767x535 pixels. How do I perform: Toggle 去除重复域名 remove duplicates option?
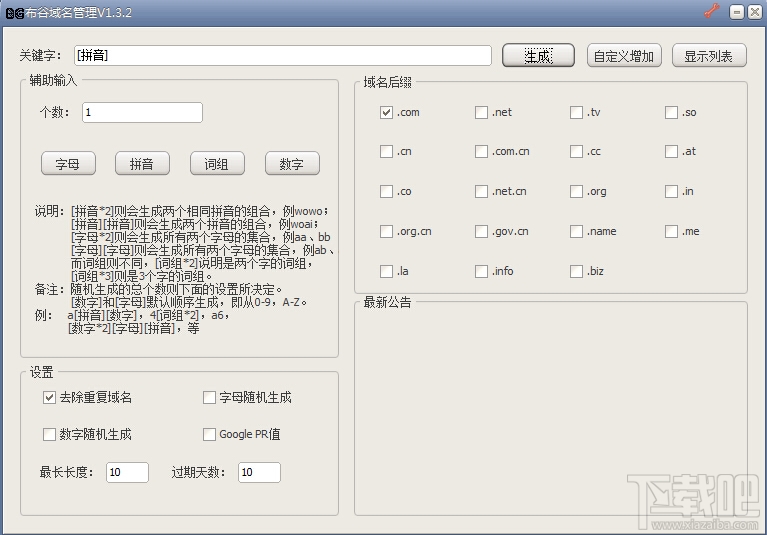49,397
